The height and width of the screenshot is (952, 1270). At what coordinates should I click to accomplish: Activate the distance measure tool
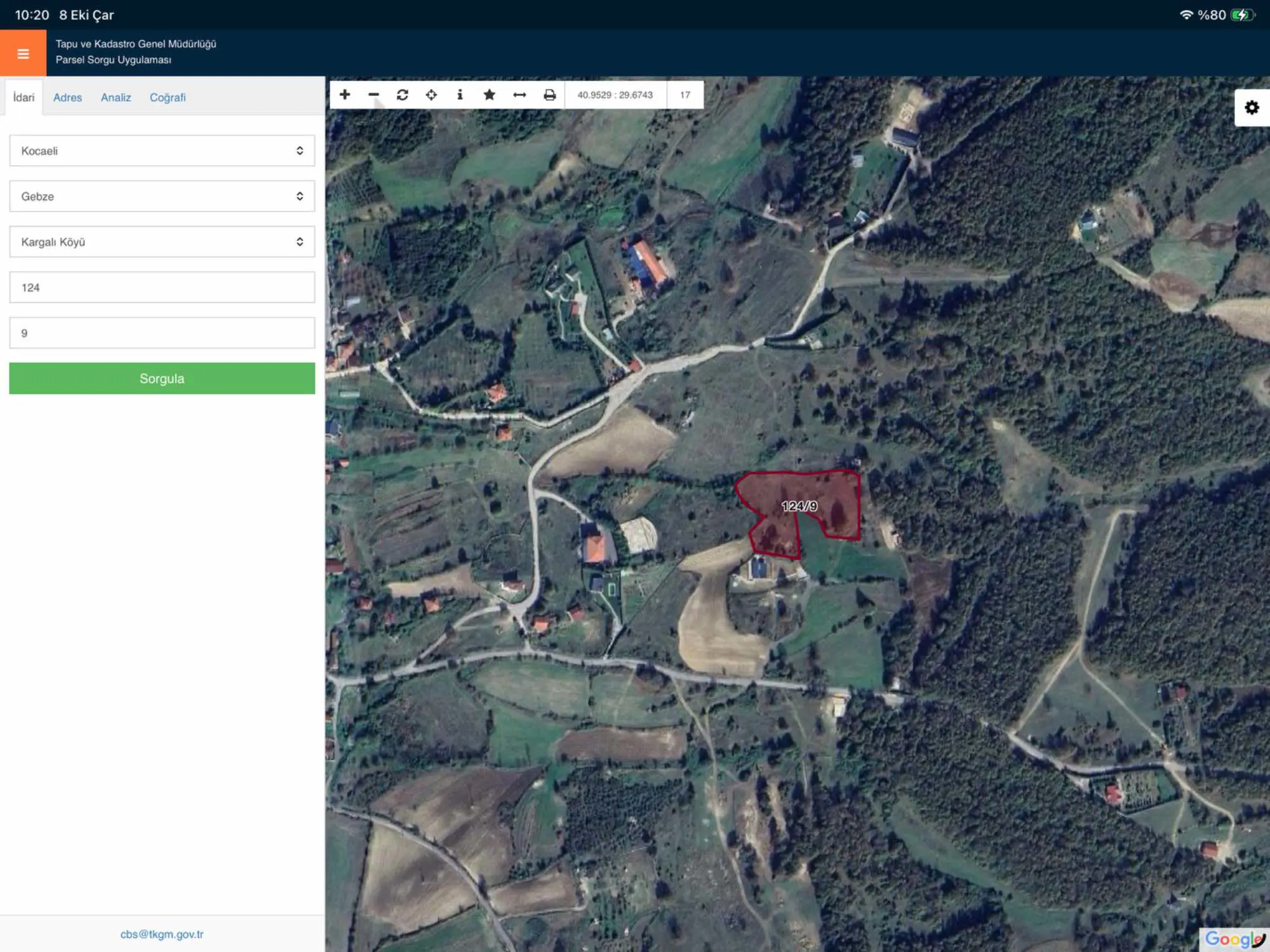click(519, 95)
